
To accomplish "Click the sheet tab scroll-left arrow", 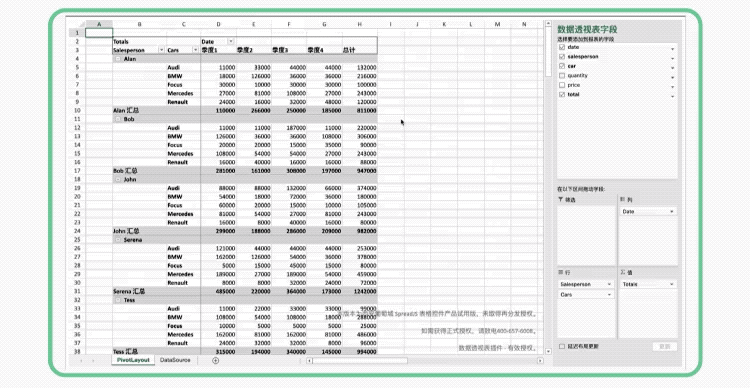I will click(81, 361).
